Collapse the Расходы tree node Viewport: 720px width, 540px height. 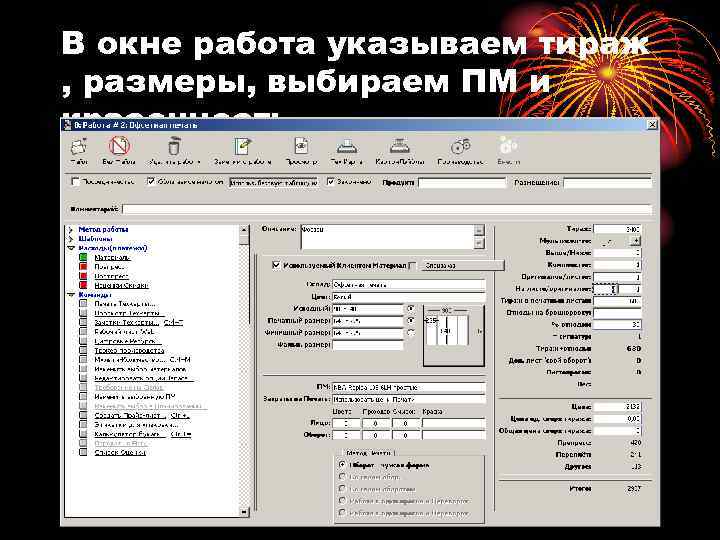point(71,248)
